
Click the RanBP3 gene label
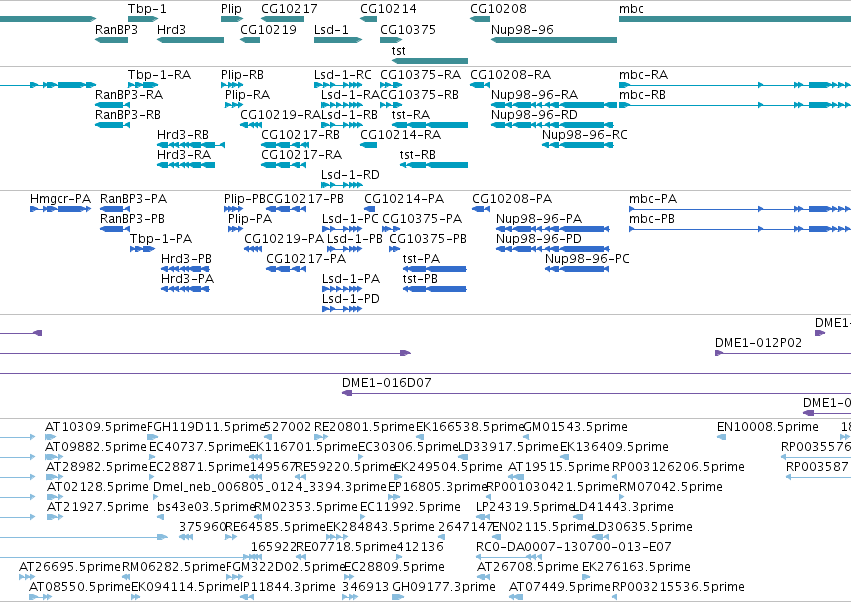point(116,29)
